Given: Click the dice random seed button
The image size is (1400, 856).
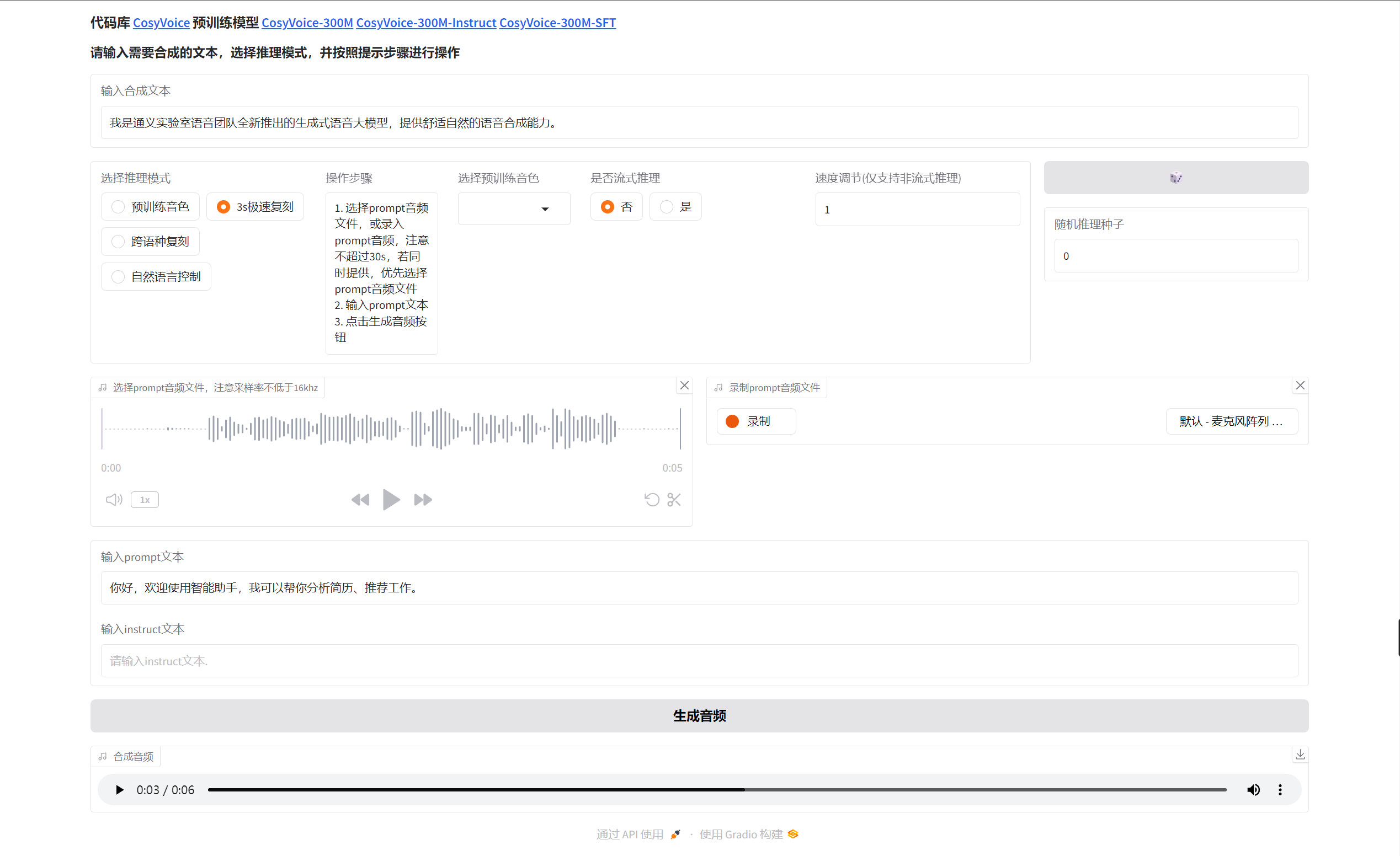Looking at the screenshot, I should [1175, 178].
